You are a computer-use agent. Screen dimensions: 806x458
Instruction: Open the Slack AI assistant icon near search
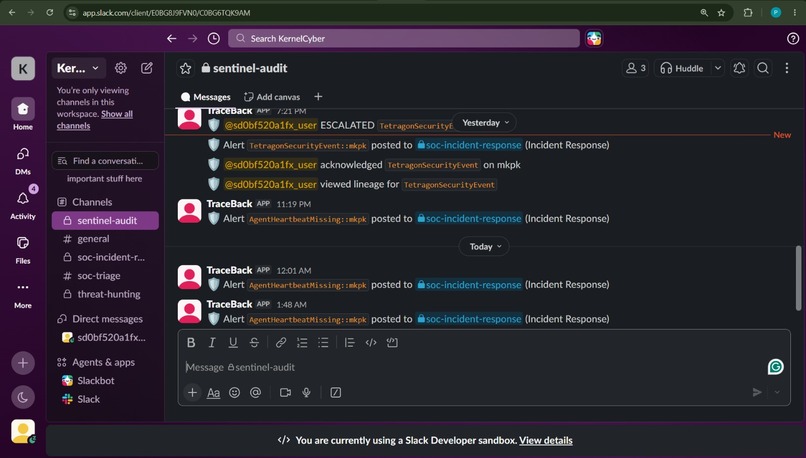point(594,39)
